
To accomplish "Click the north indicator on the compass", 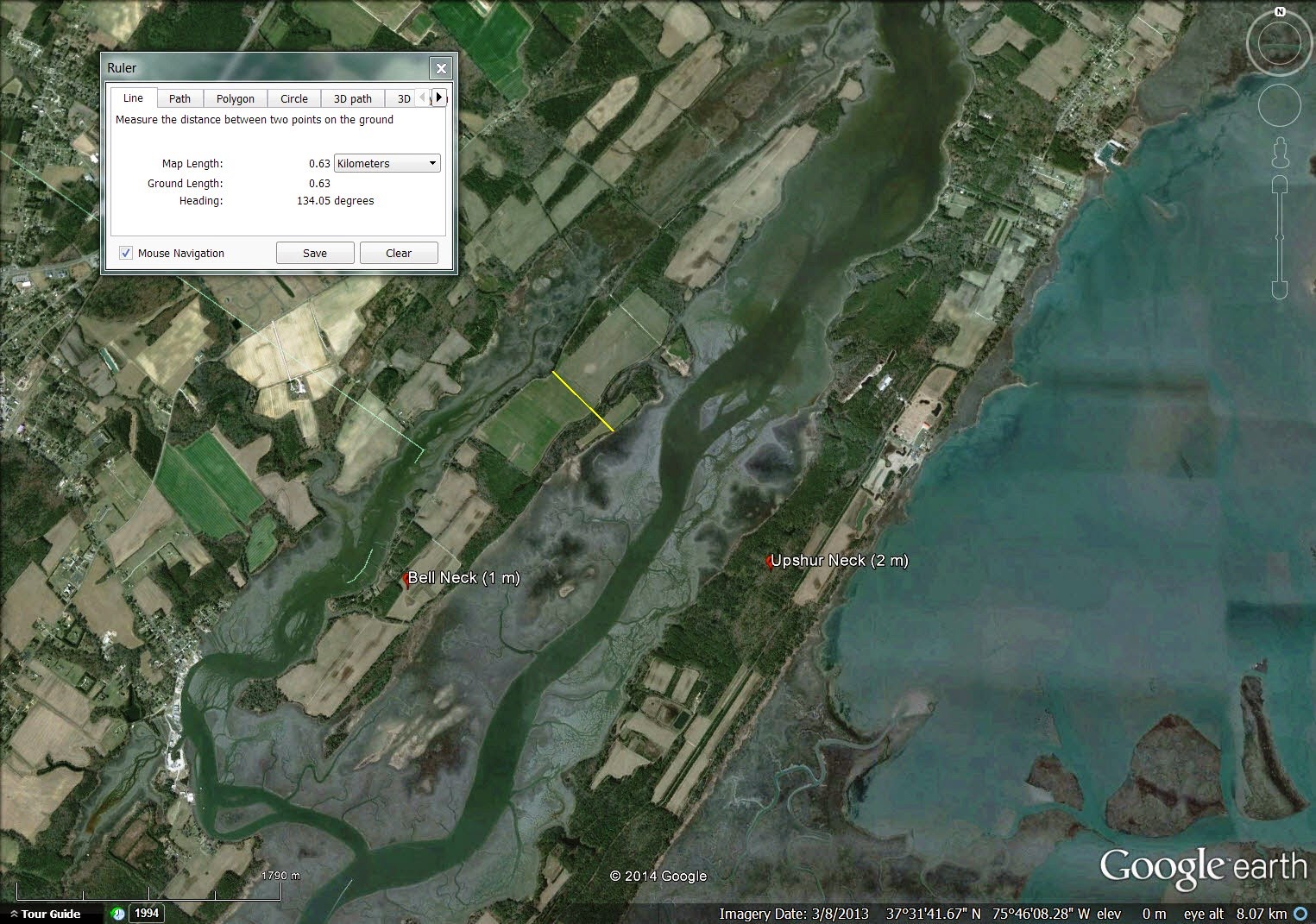I will click(x=1280, y=12).
